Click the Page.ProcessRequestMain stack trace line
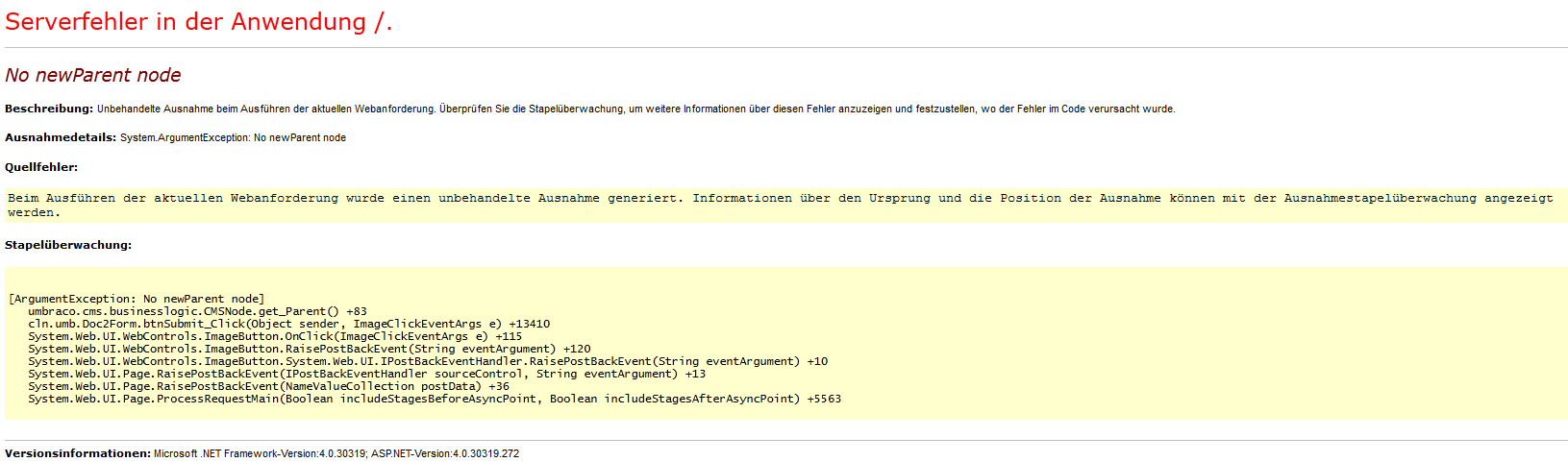 434,399
